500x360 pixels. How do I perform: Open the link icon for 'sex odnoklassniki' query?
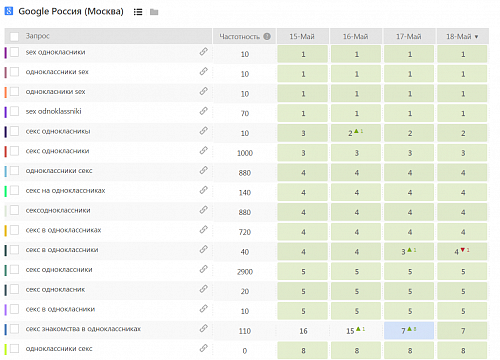(204, 111)
